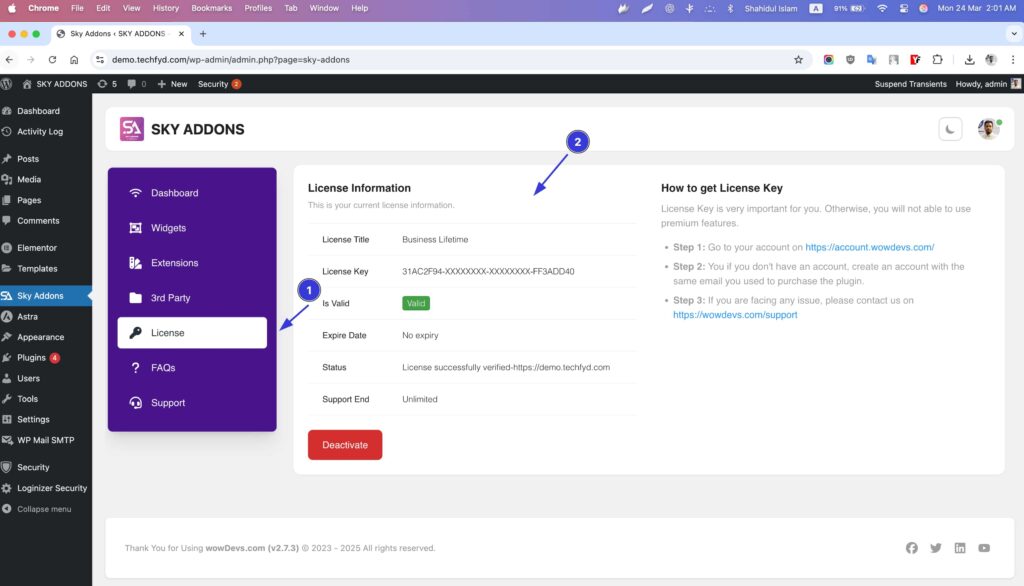Reload the page
This screenshot has width=1024, height=586.
[52, 59]
